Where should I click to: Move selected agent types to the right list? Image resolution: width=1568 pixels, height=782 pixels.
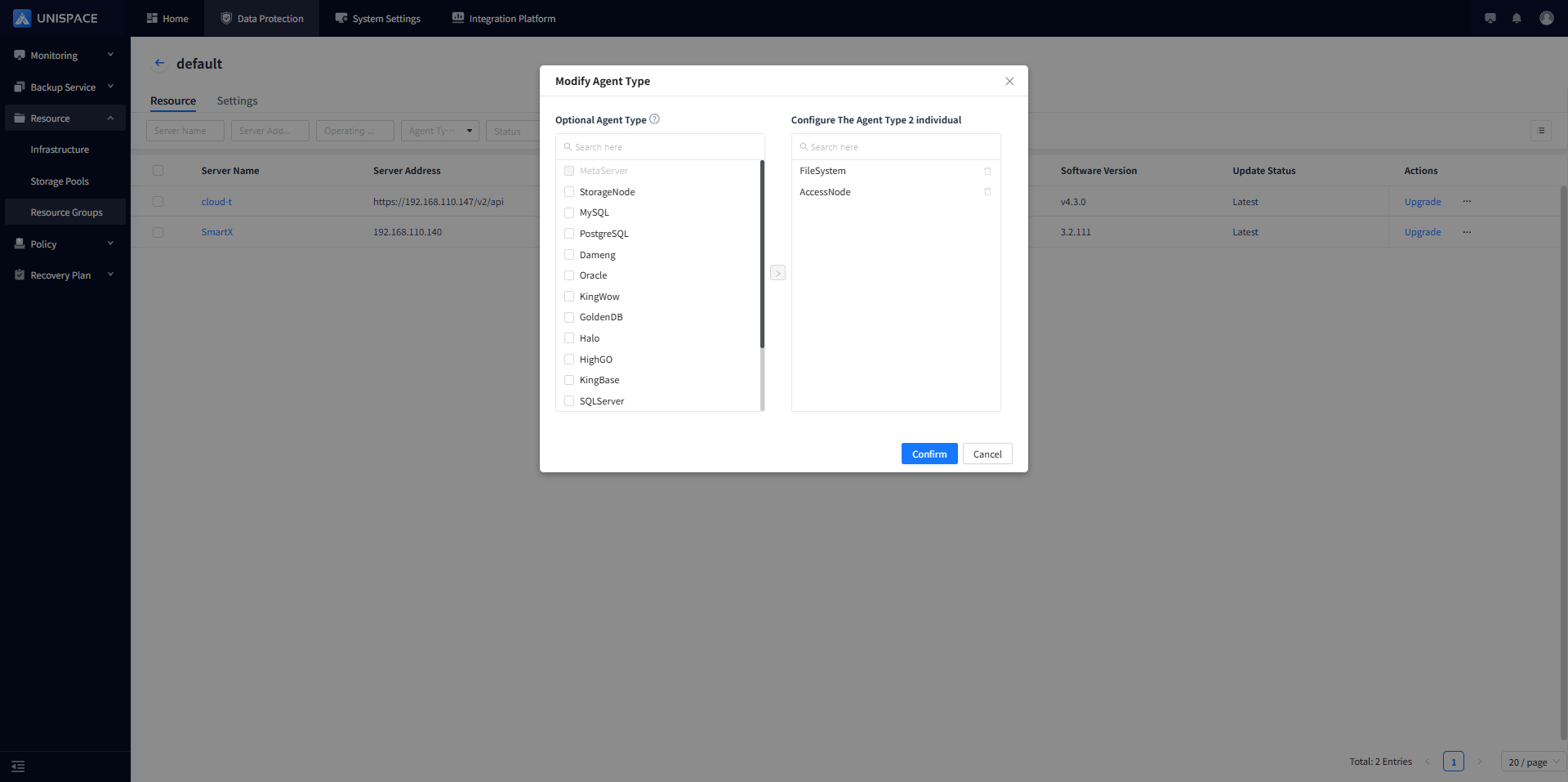pos(777,273)
